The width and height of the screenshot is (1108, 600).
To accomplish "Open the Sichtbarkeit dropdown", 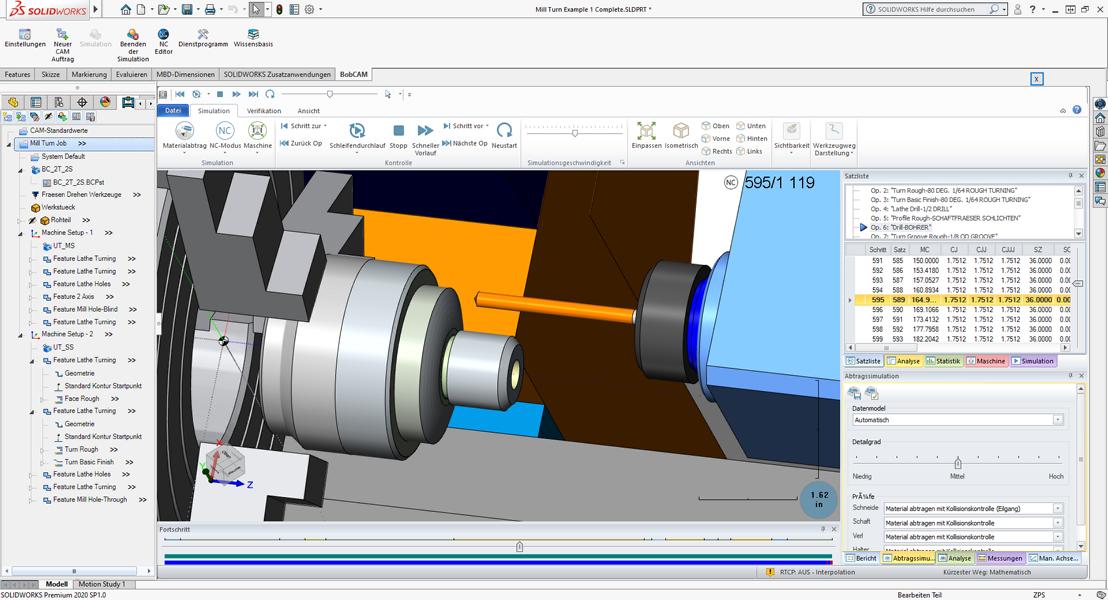I will [x=791, y=136].
